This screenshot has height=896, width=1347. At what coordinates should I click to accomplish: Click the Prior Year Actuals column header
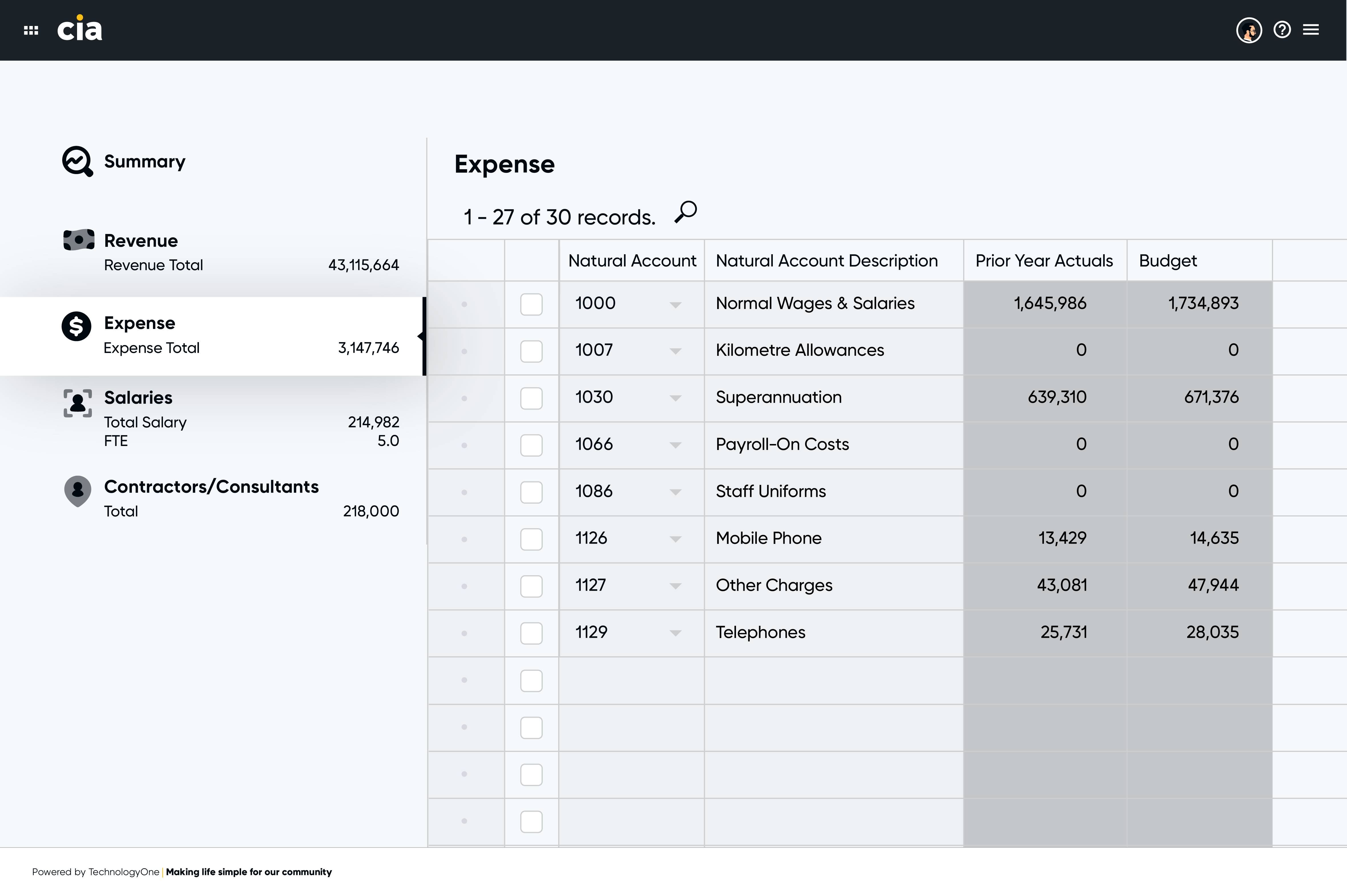pos(1044,261)
